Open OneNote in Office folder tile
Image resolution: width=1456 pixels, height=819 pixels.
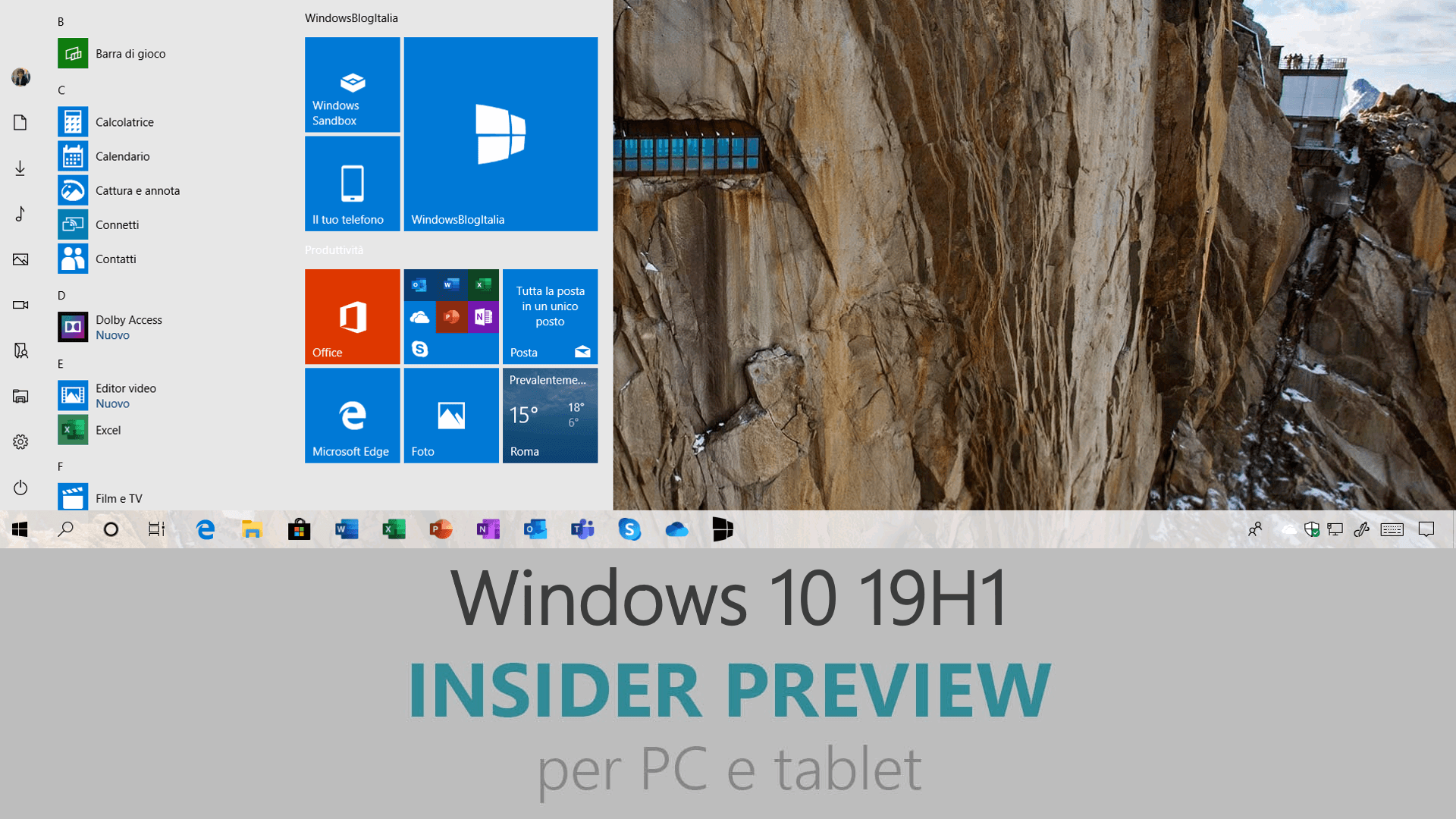click(x=483, y=317)
